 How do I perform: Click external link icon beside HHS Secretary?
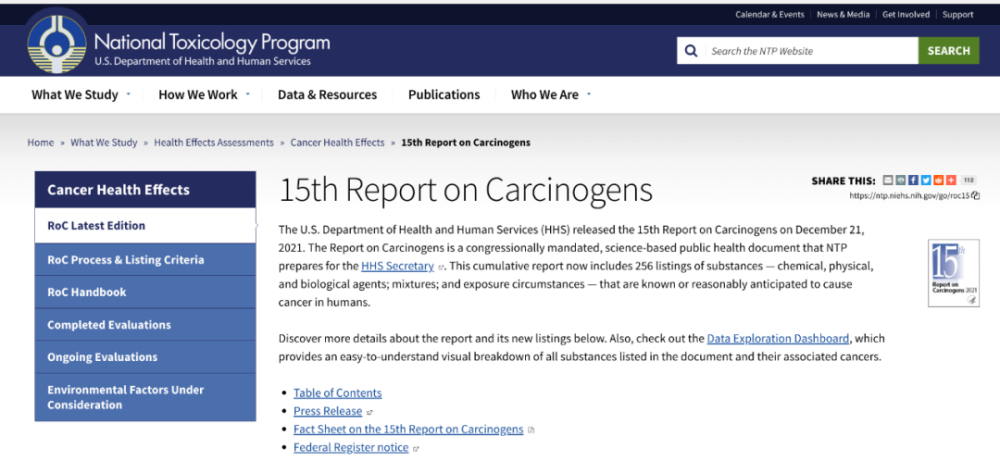(x=441, y=267)
